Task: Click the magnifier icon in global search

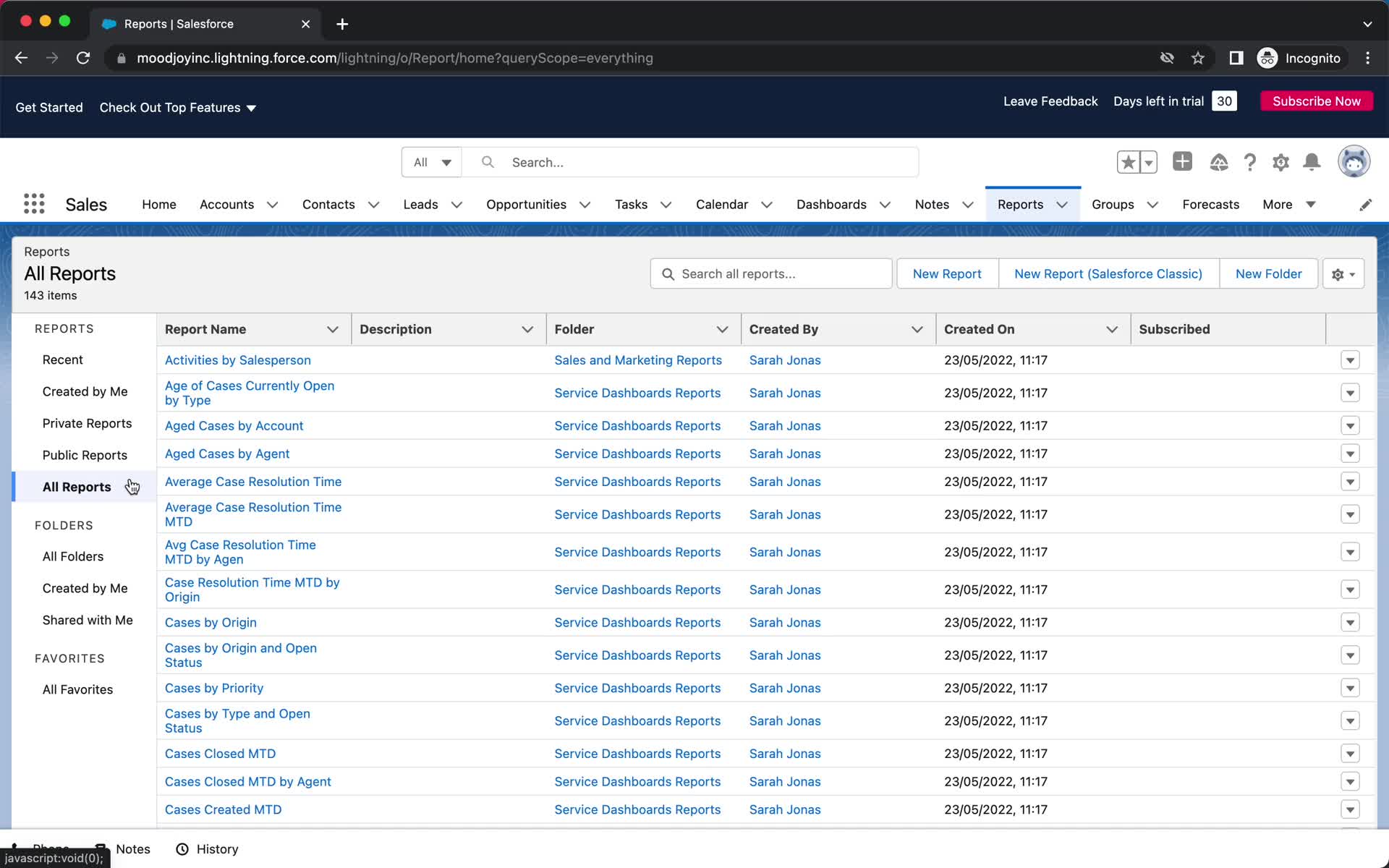Action: pyautogui.click(x=488, y=162)
